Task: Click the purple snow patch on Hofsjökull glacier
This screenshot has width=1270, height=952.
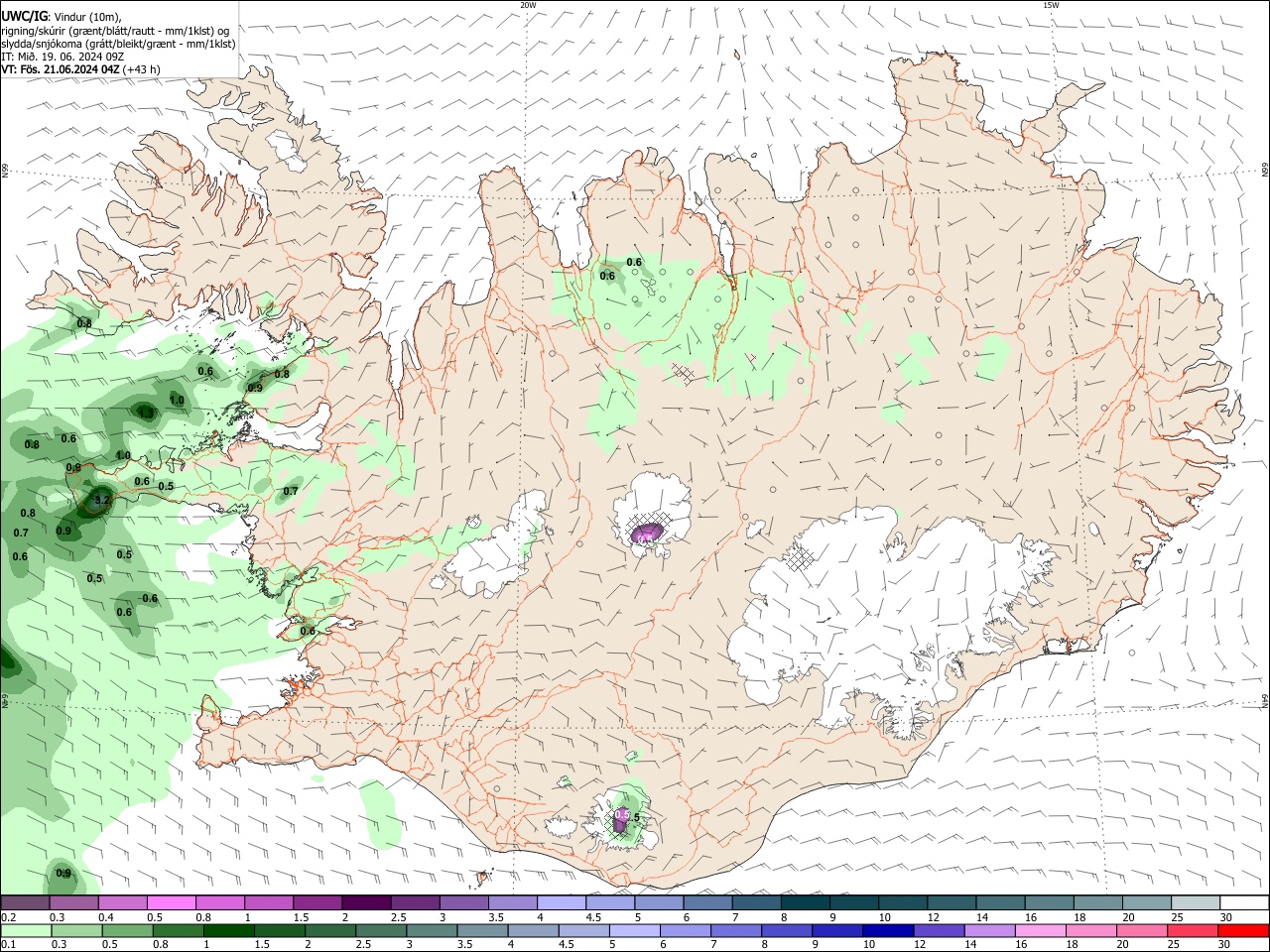Action: tap(646, 535)
